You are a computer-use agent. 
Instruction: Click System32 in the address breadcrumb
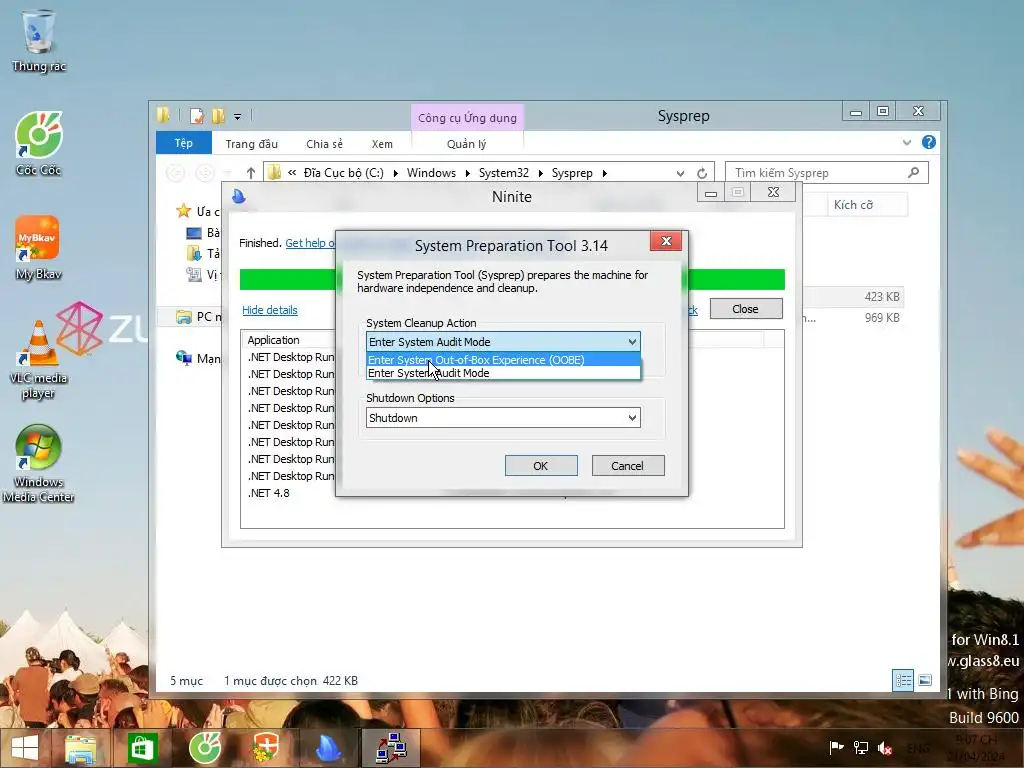[504, 173]
